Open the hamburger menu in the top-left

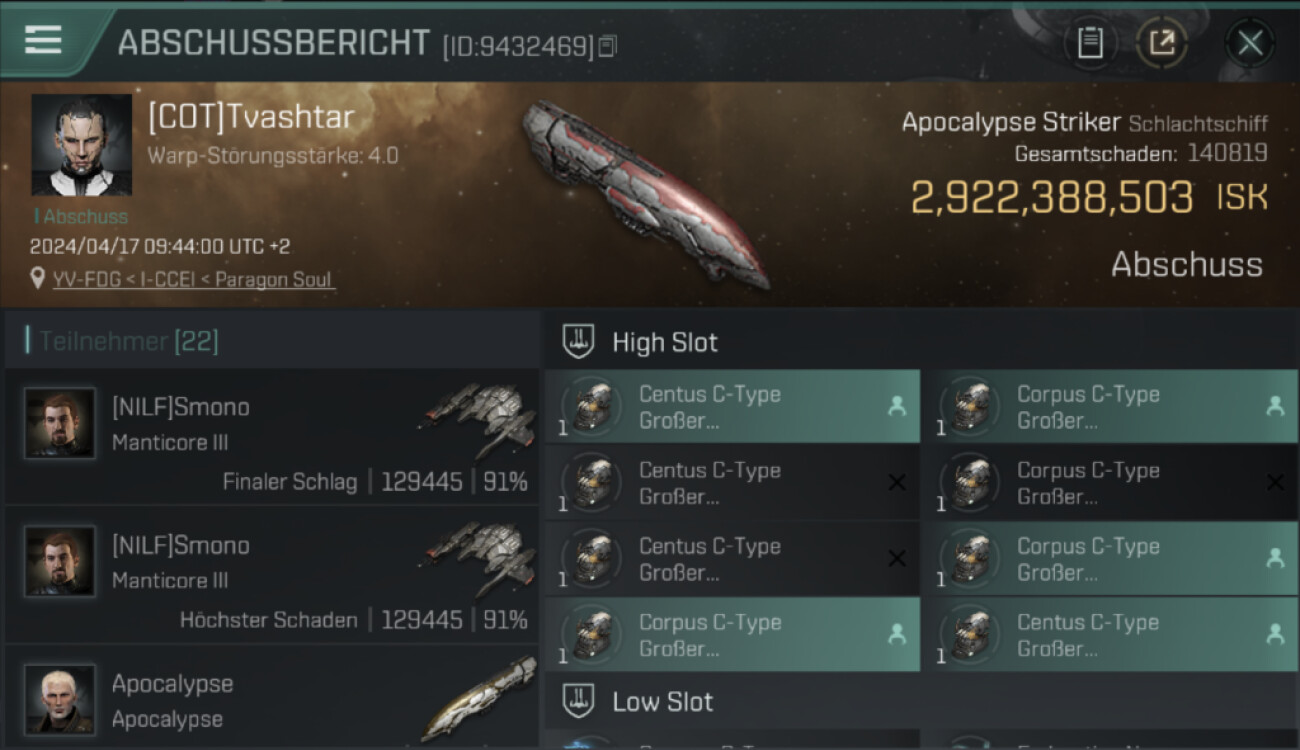tap(43, 40)
